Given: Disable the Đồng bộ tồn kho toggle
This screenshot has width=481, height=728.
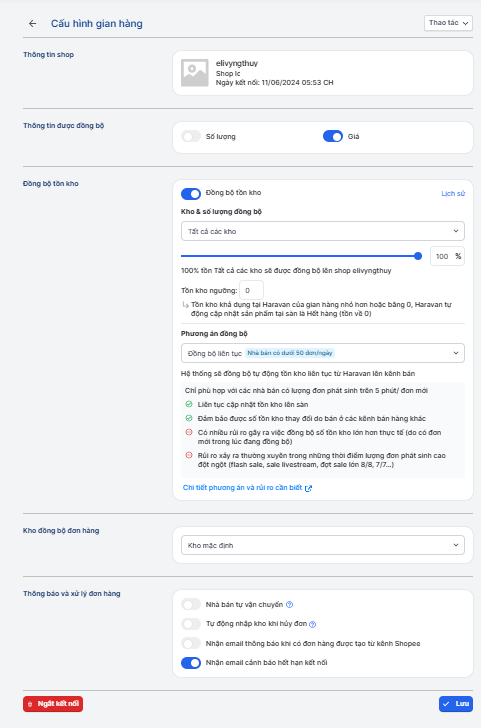Looking at the screenshot, I should point(191,193).
